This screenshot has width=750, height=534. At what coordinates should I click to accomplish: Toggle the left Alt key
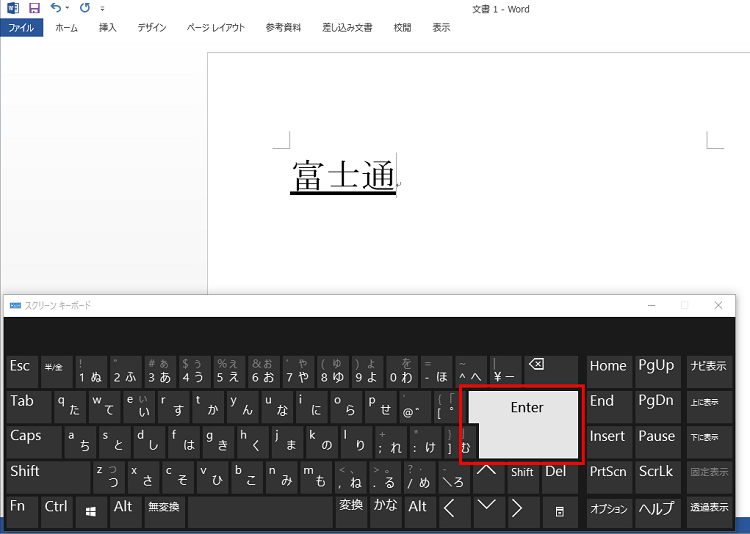pyautogui.click(x=125, y=512)
